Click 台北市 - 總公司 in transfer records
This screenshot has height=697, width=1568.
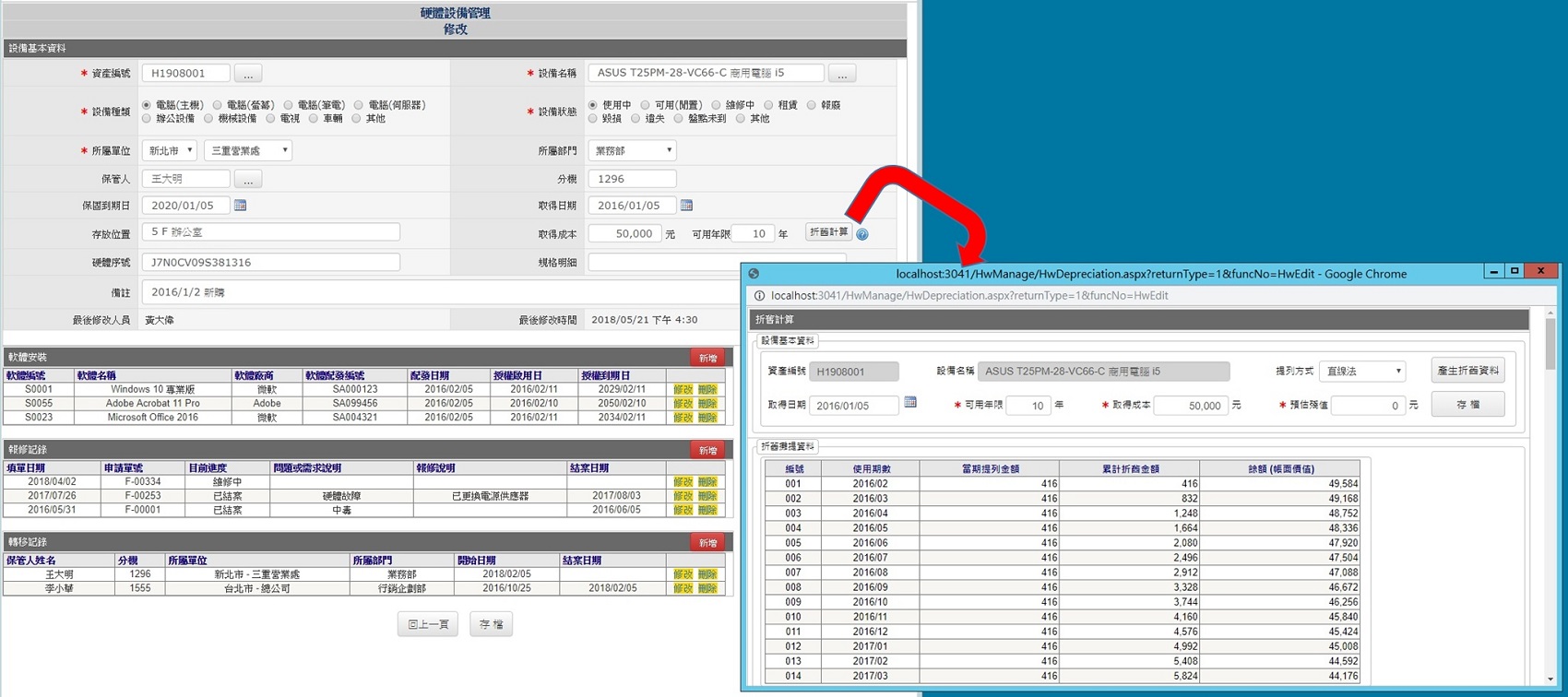click(256, 588)
